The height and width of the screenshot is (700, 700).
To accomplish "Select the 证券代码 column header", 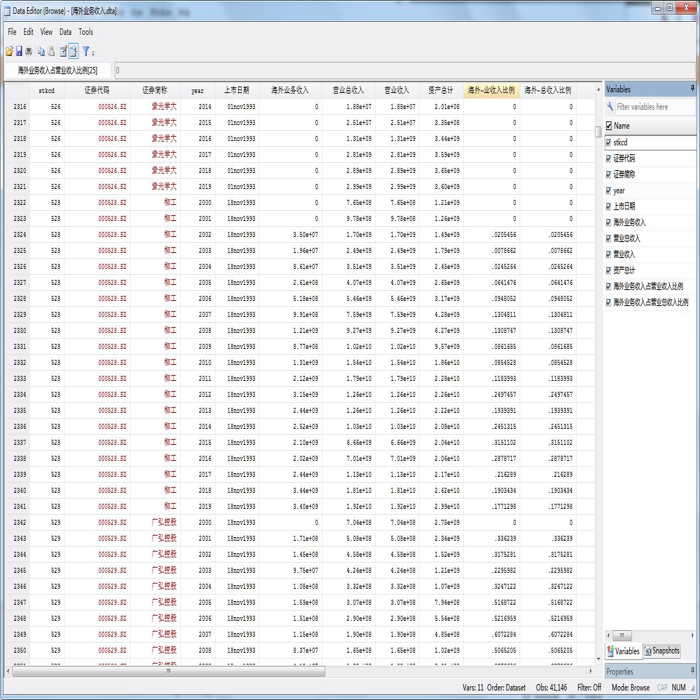I will (97, 90).
